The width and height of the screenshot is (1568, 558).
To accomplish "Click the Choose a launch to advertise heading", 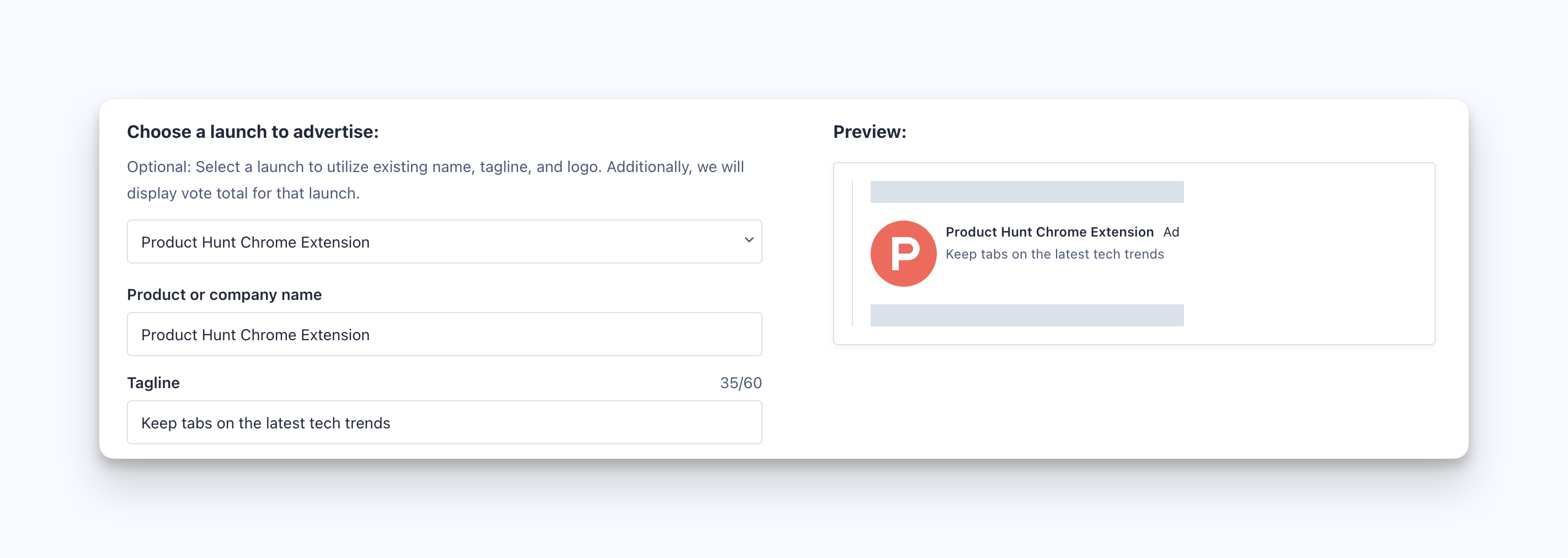I will pyautogui.click(x=253, y=132).
